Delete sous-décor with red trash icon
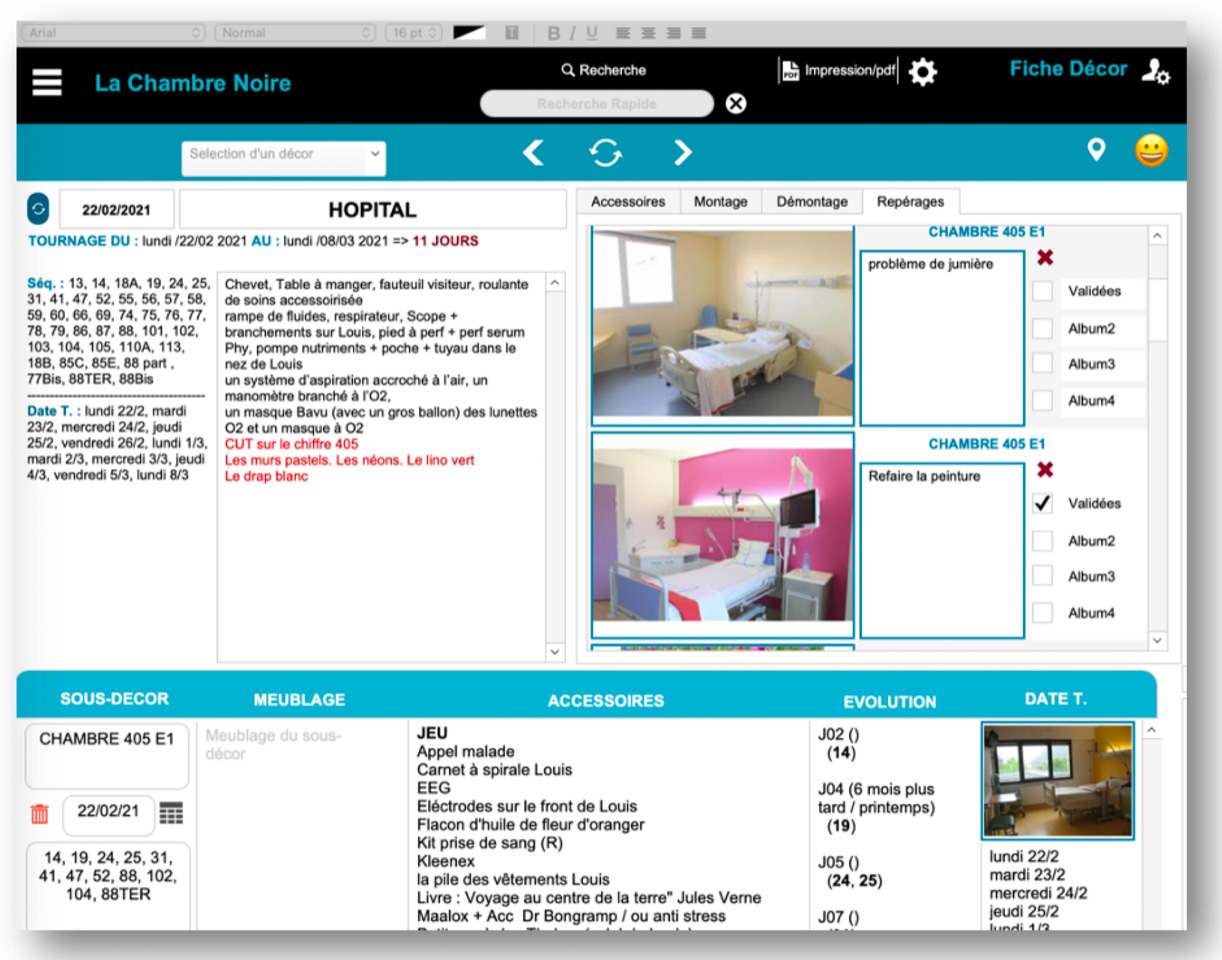 (x=40, y=814)
